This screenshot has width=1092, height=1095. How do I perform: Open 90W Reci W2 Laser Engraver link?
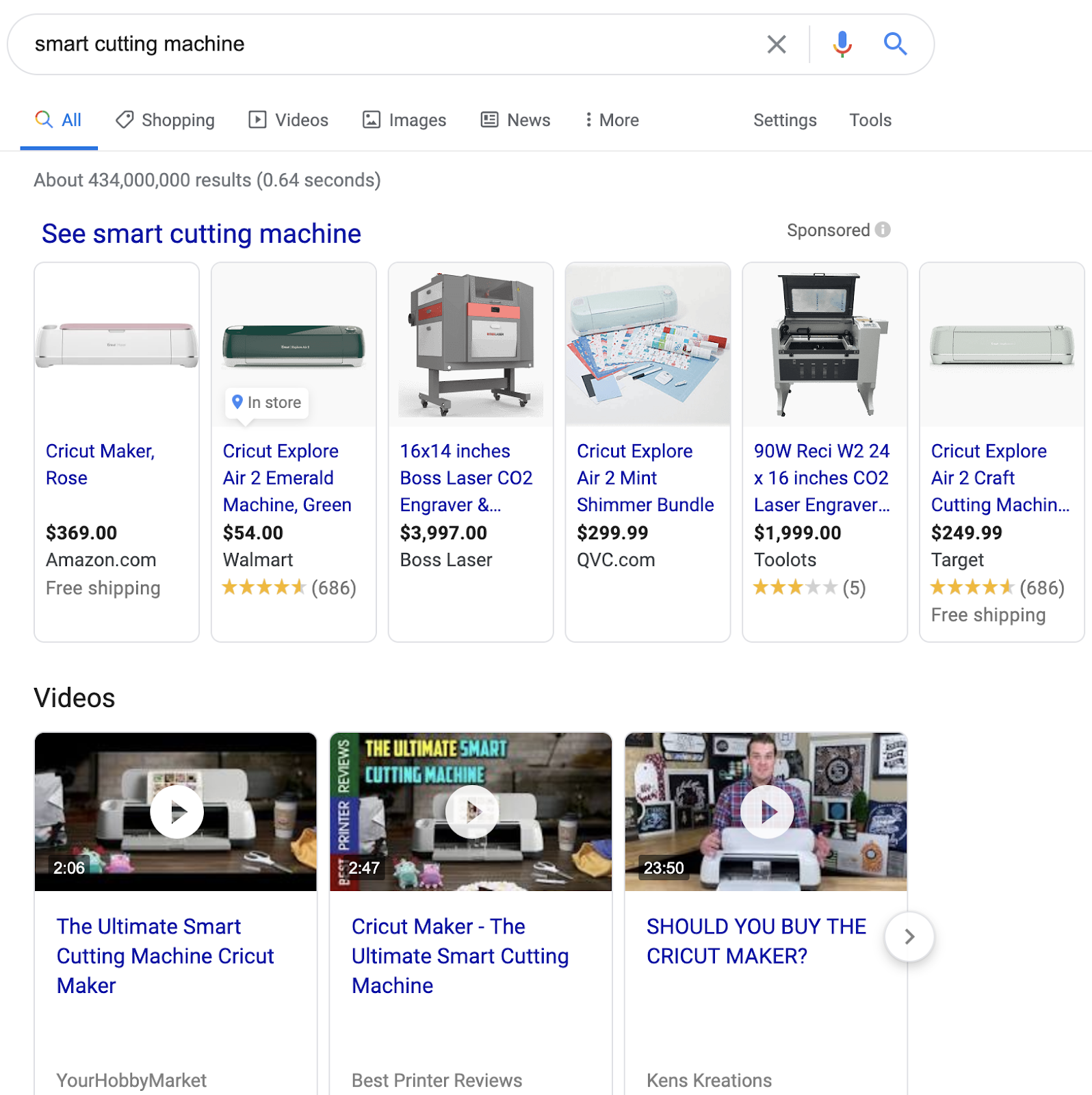(822, 478)
